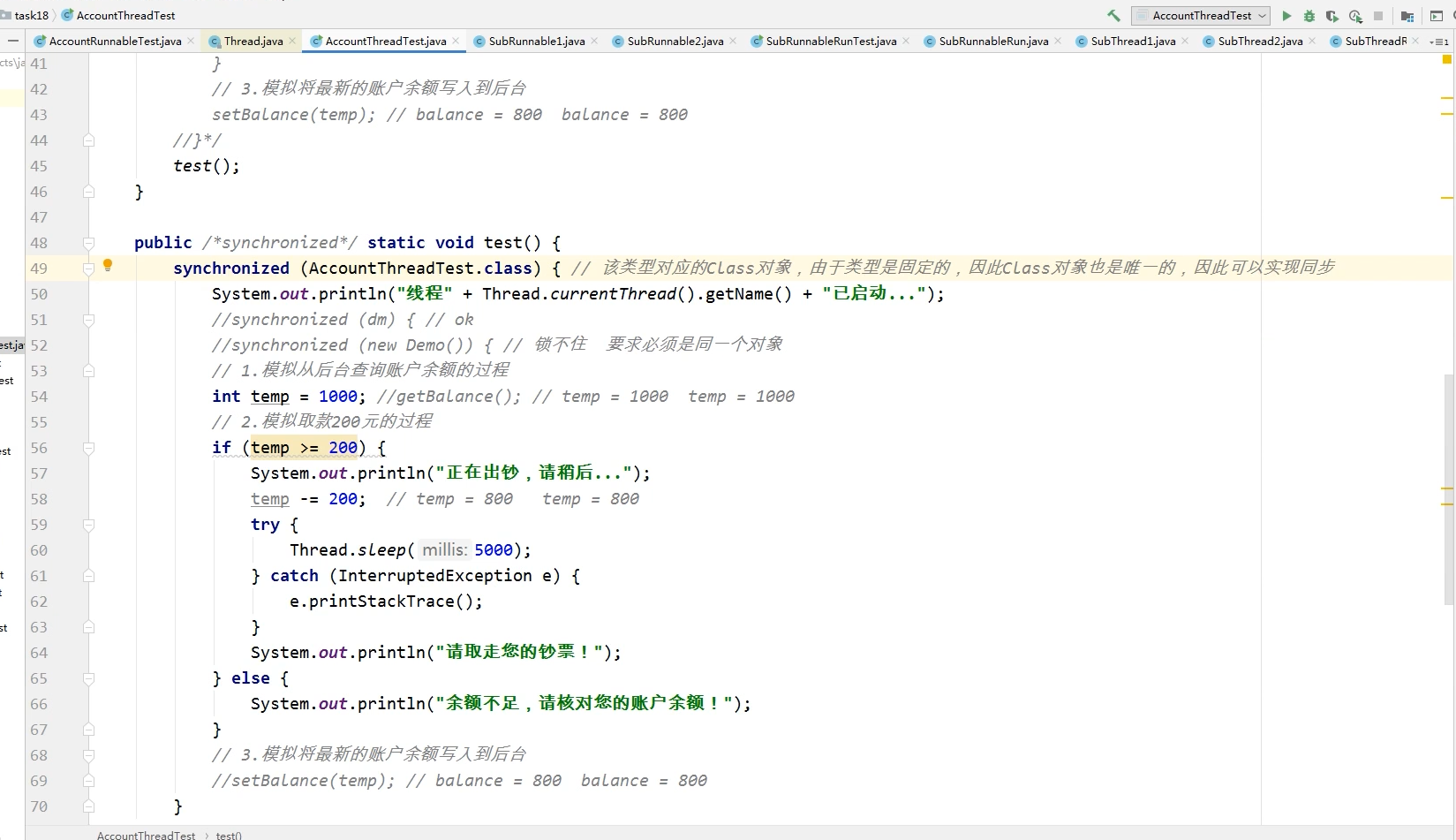
Task: Open the AccountThreadTest run configuration dropdown
Action: 1201,15
